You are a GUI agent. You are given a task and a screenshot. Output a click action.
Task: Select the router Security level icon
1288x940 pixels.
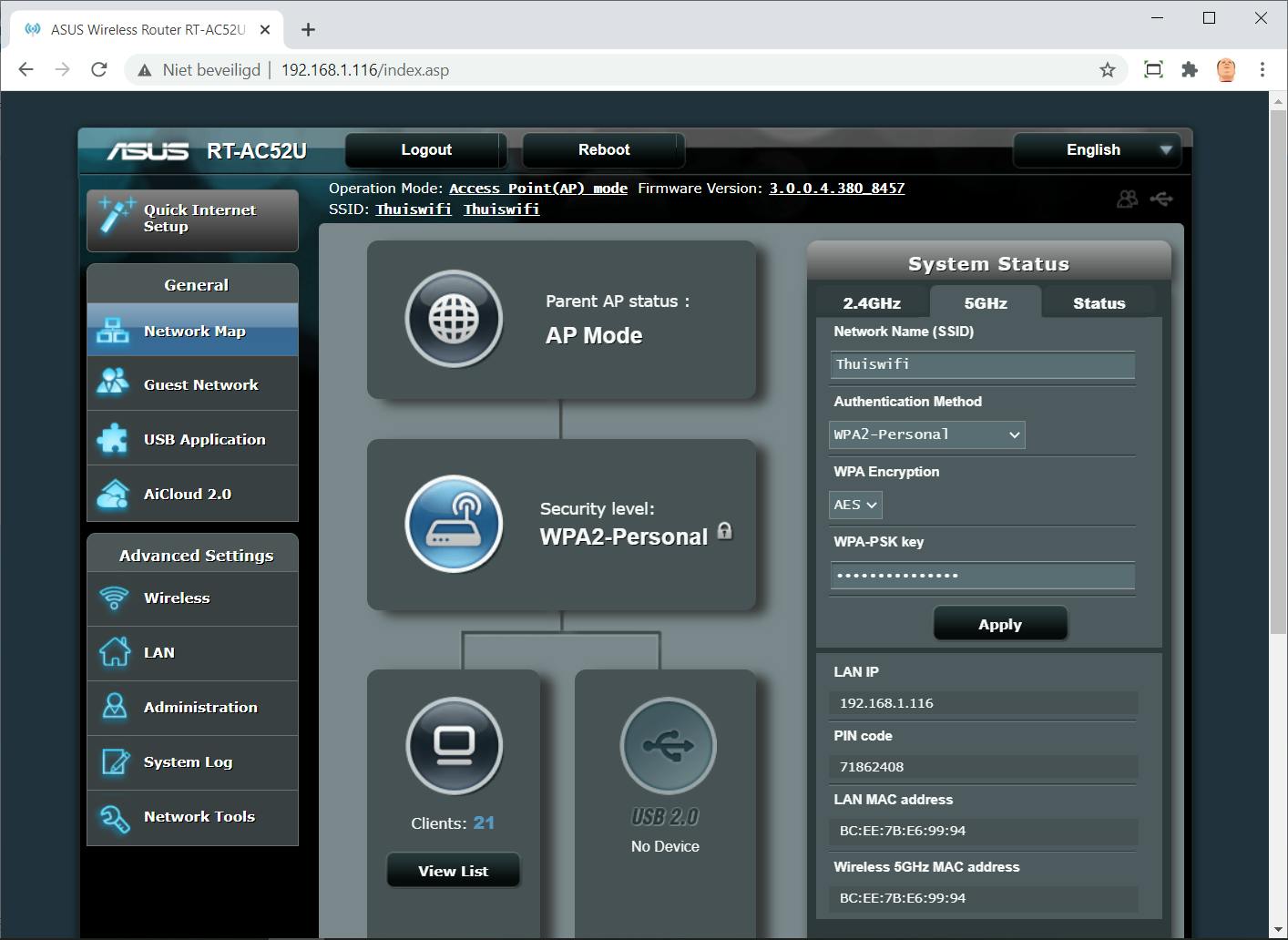(454, 523)
